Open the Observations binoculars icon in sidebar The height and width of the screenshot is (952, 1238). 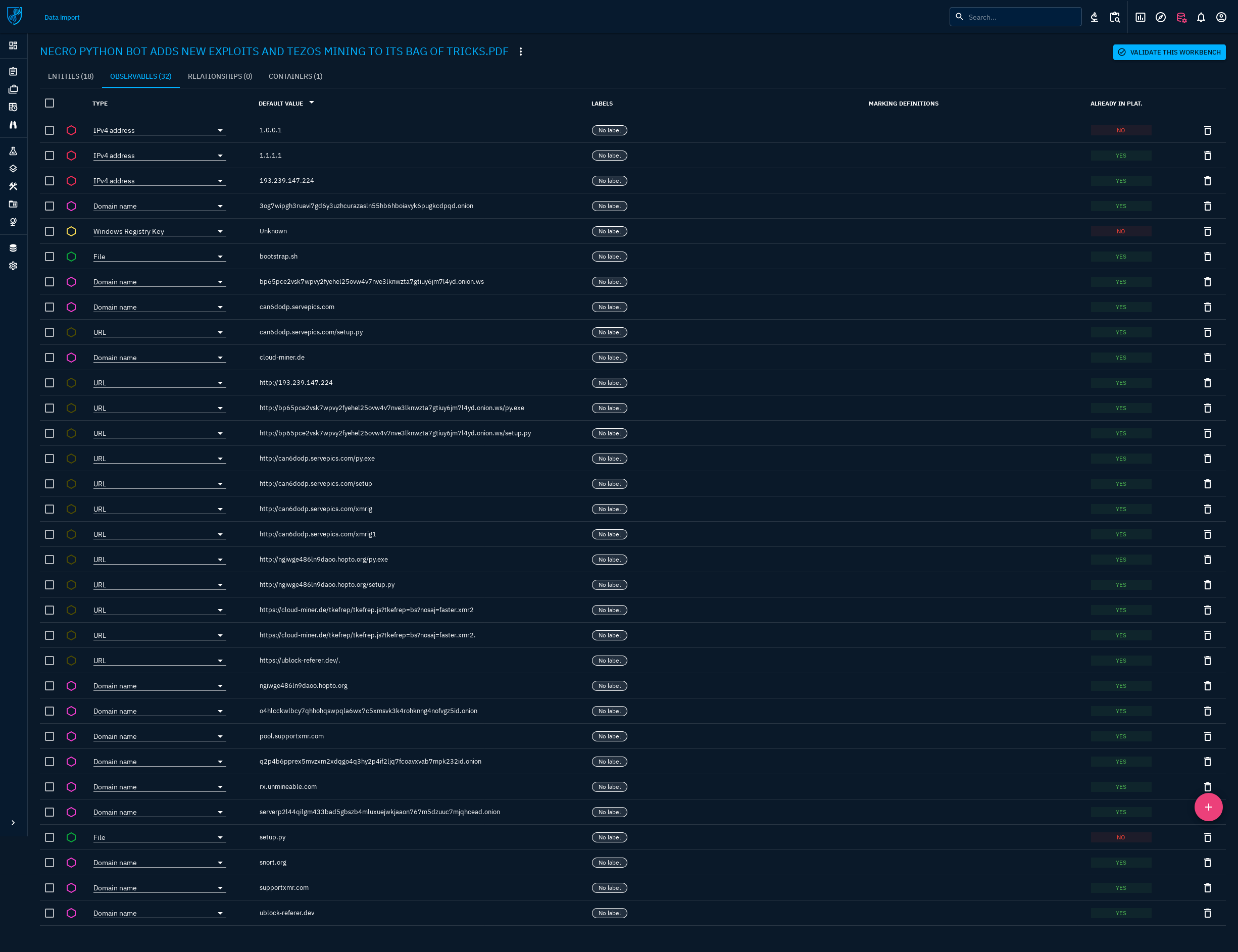click(x=13, y=125)
